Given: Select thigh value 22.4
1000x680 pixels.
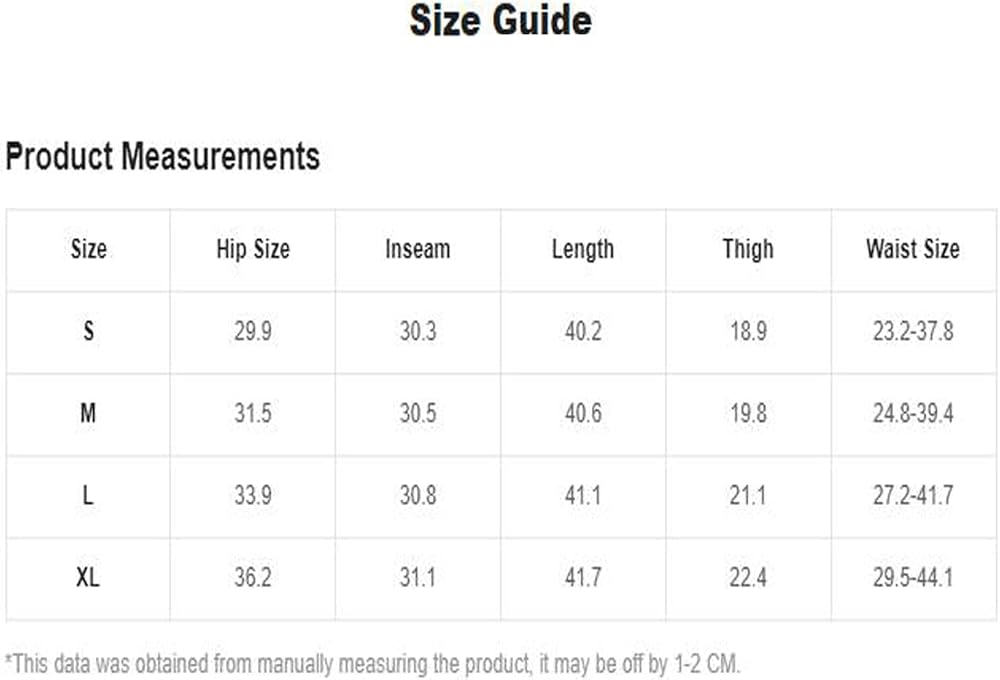Looking at the screenshot, I should pos(748,578).
